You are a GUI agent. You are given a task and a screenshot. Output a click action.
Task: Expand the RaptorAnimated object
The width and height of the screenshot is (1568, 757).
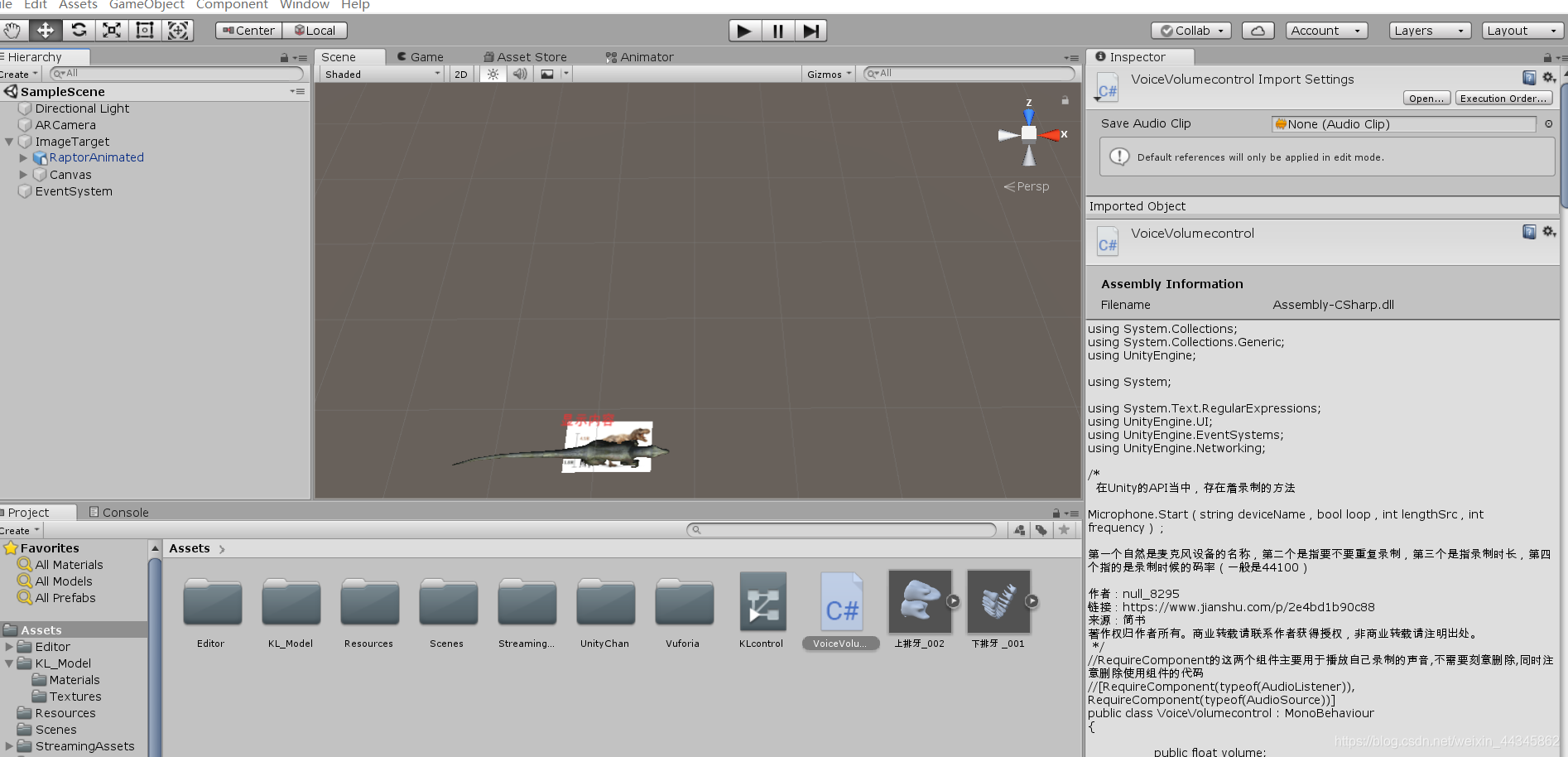(23, 157)
